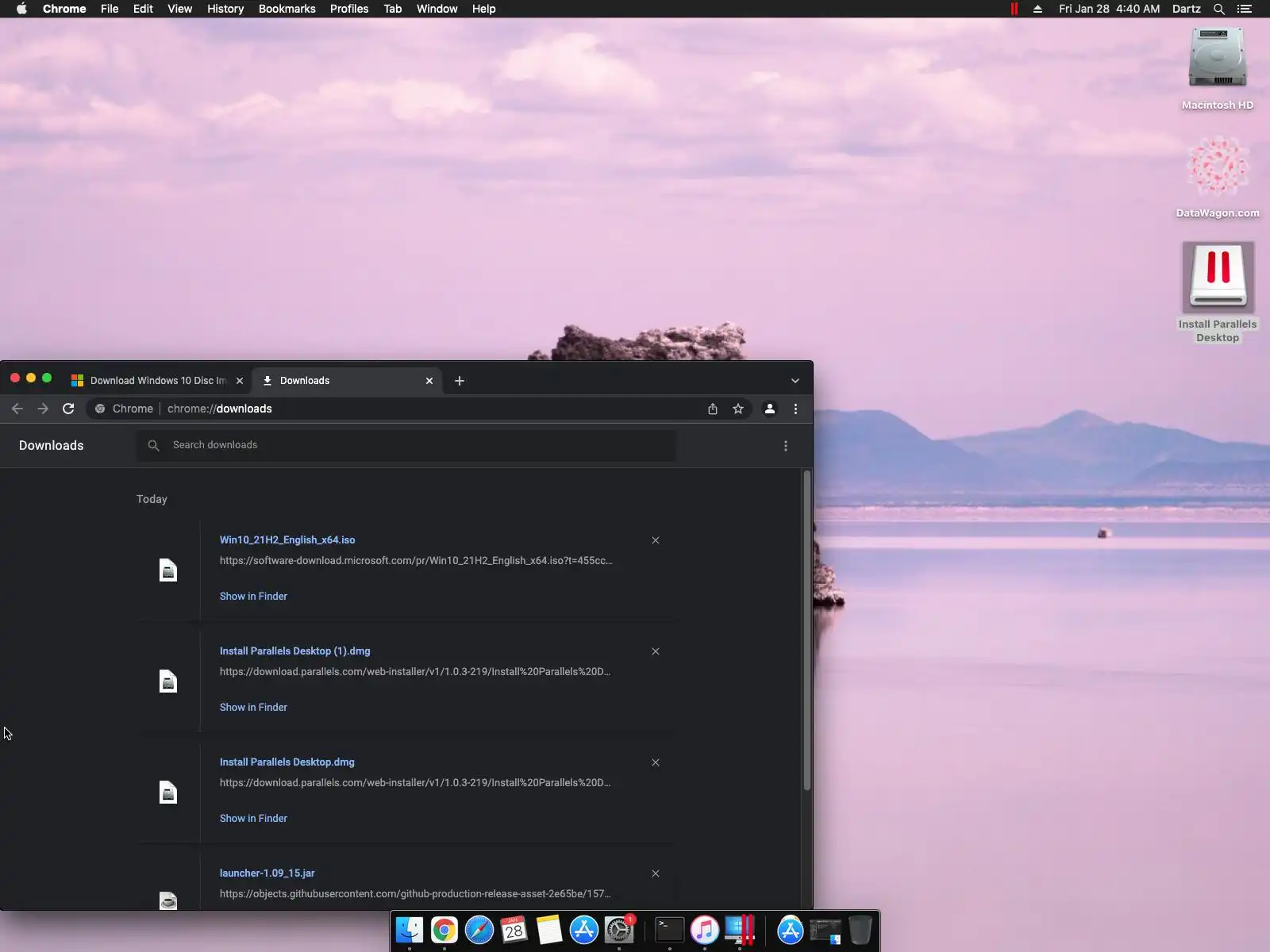Open the Chrome profile avatar menu
1270x952 pixels.
[769, 409]
